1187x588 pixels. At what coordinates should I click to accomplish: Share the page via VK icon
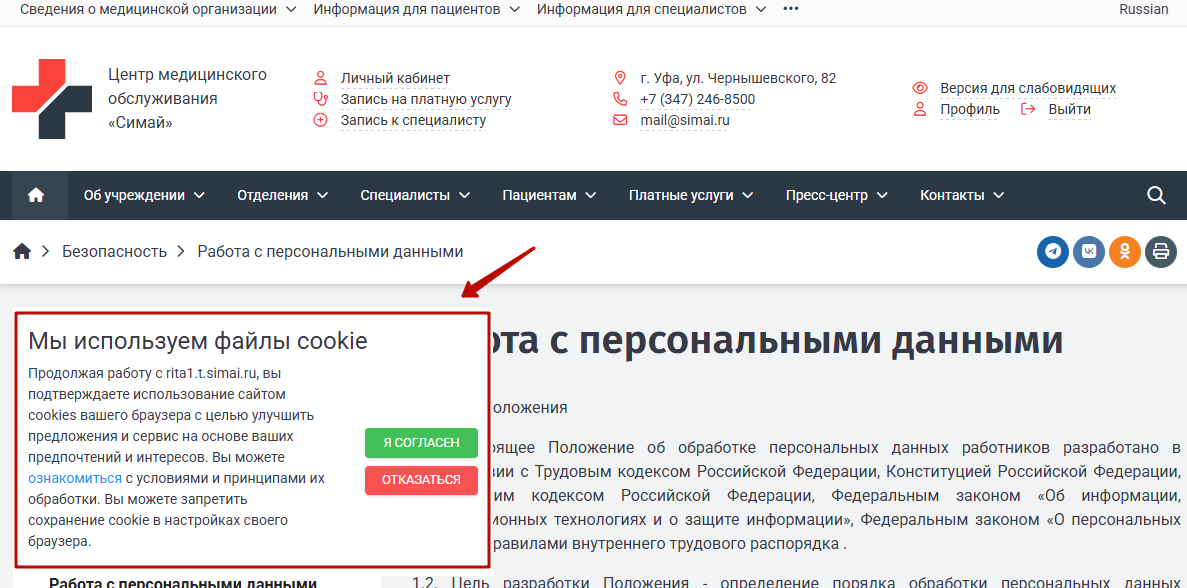click(x=1089, y=252)
